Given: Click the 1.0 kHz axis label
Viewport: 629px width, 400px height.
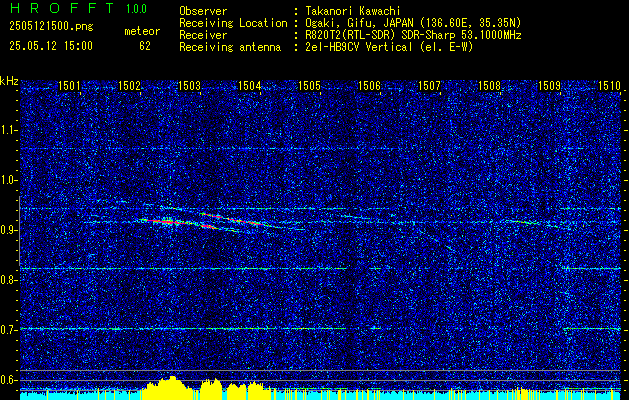Looking at the screenshot, I should [x=9, y=180].
